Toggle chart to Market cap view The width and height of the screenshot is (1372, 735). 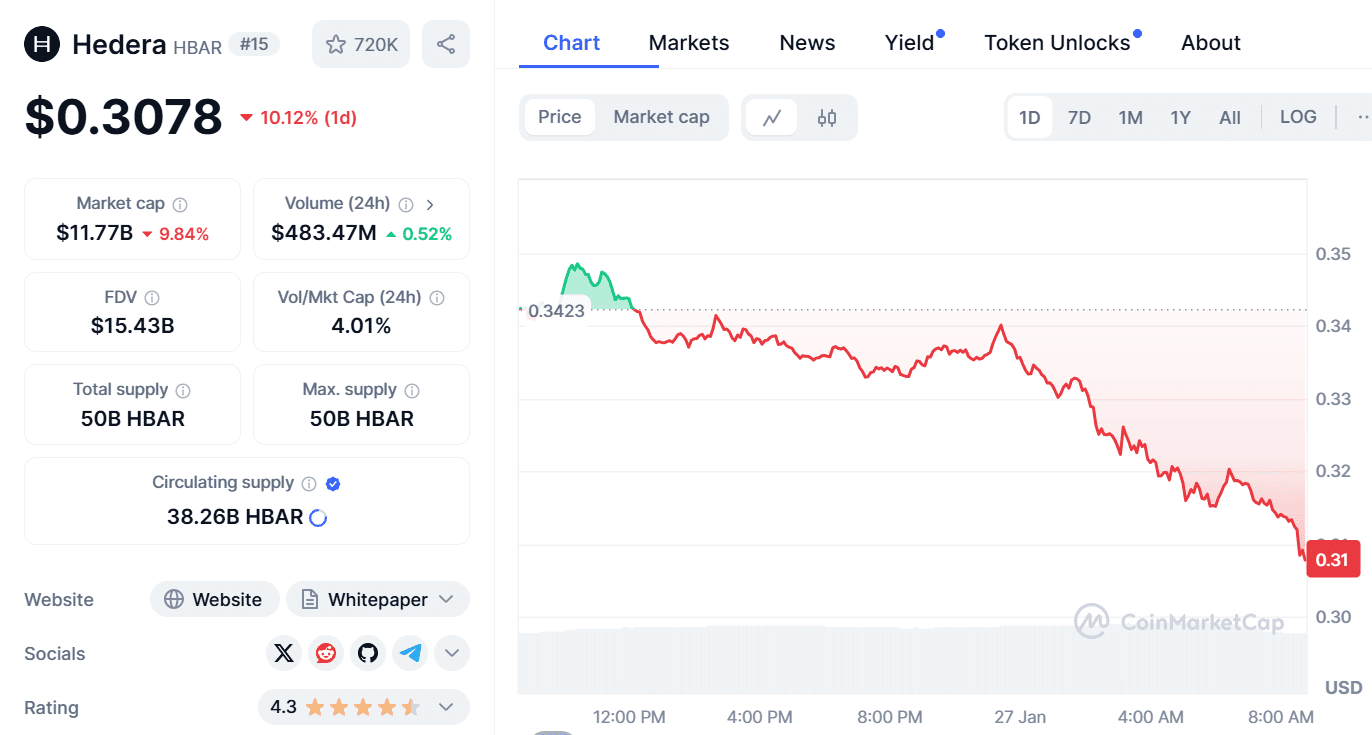click(661, 117)
